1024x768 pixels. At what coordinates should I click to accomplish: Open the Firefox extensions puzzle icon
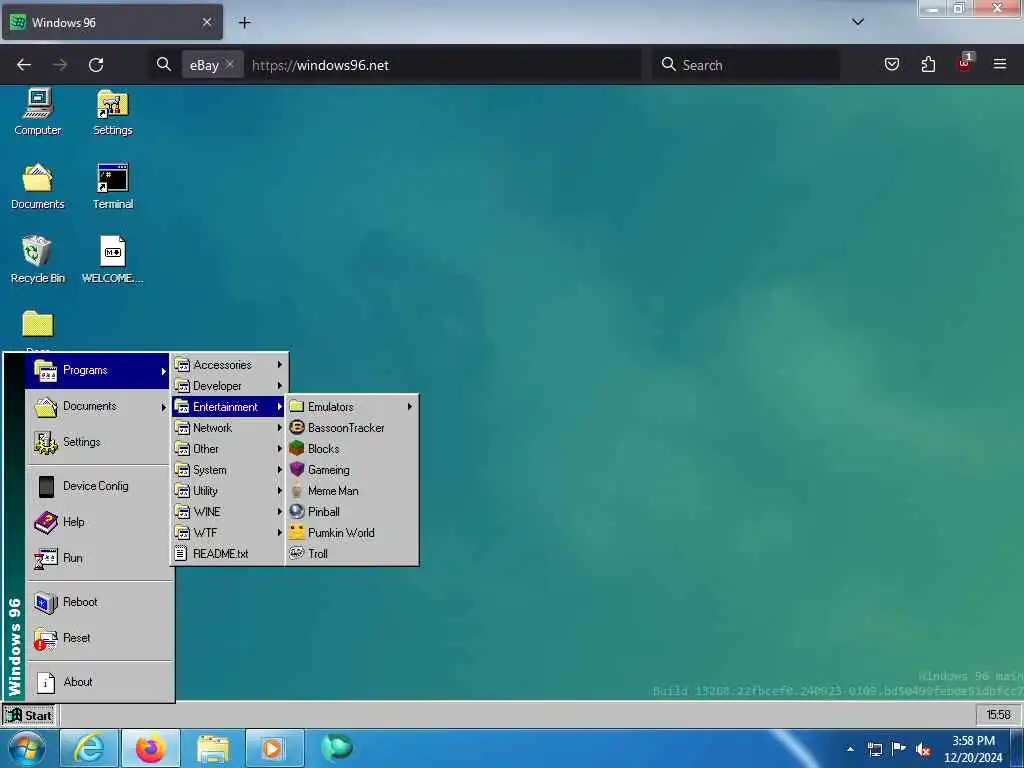point(928,64)
